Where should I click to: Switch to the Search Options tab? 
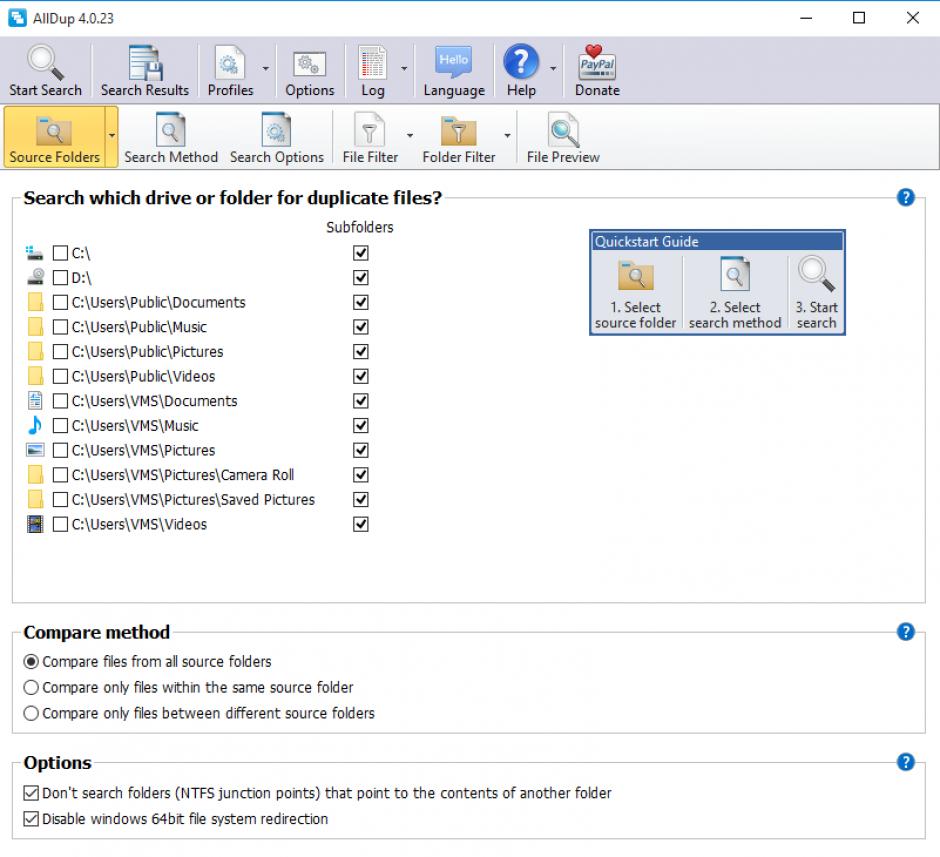click(x=276, y=138)
